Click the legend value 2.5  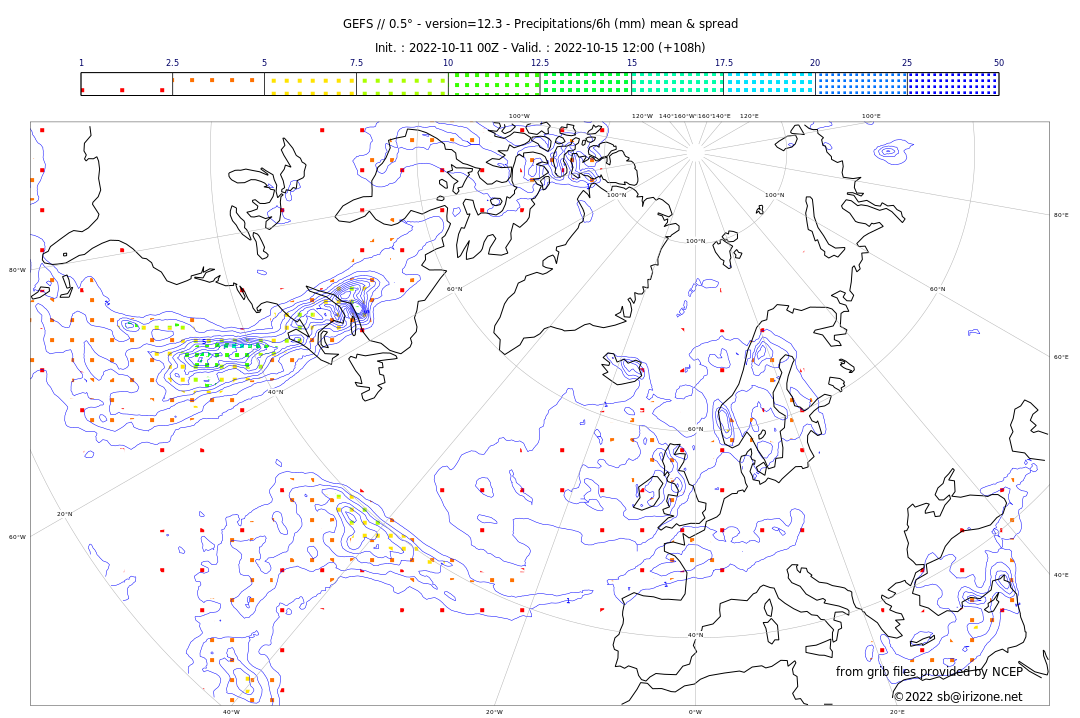pos(172,63)
